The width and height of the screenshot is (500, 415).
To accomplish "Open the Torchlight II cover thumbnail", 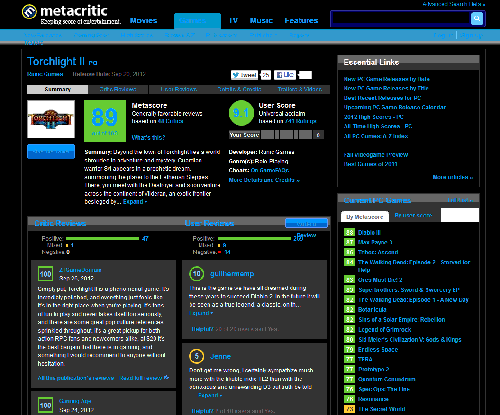I will click(x=51, y=119).
